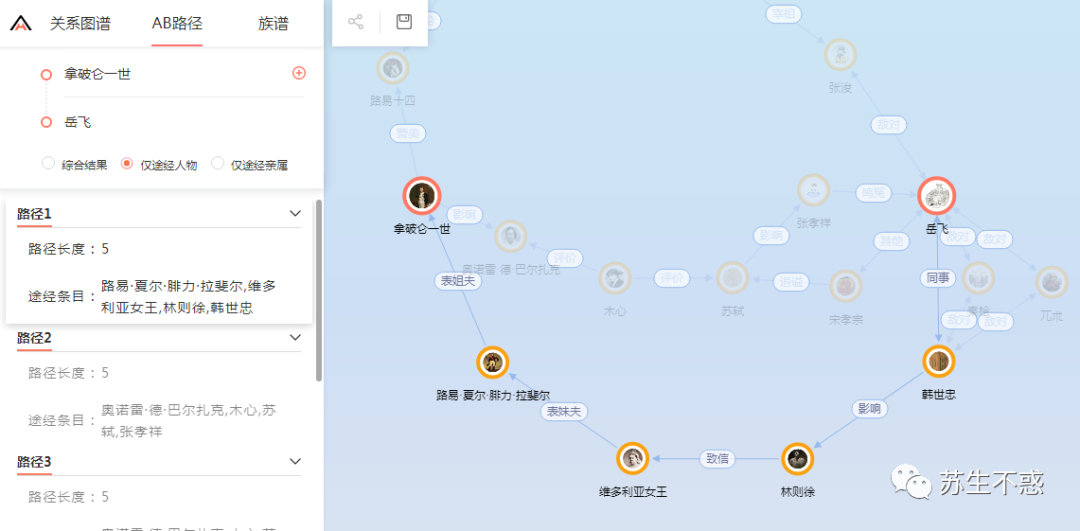Select the 路易·夏尔·腓力·拉斐尔 node avatar
The width and height of the screenshot is (1080, 531).
coord(492,362)
